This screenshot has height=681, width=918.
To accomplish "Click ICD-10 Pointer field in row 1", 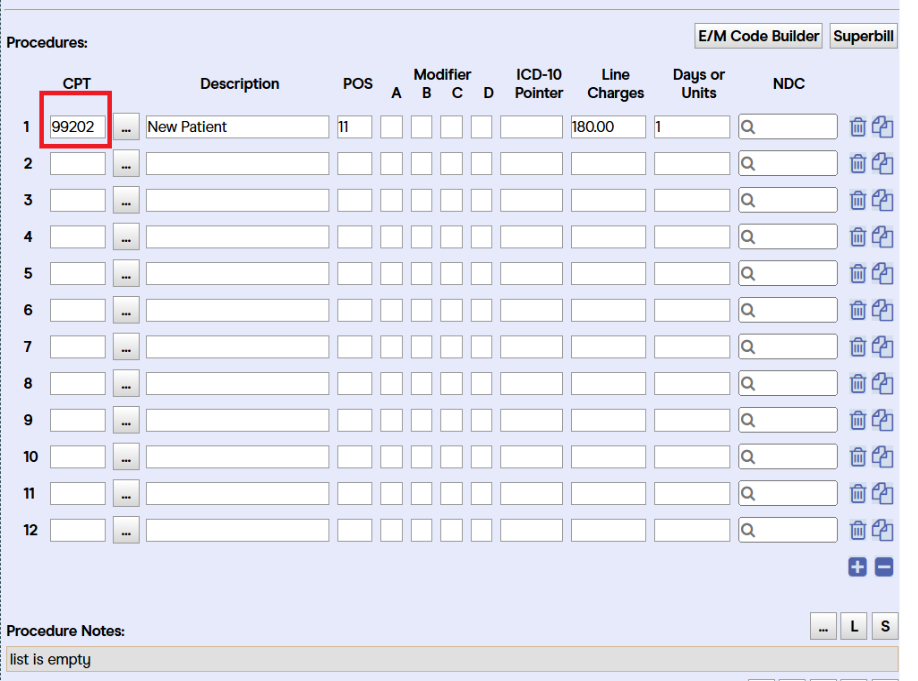I will point(531,127).
